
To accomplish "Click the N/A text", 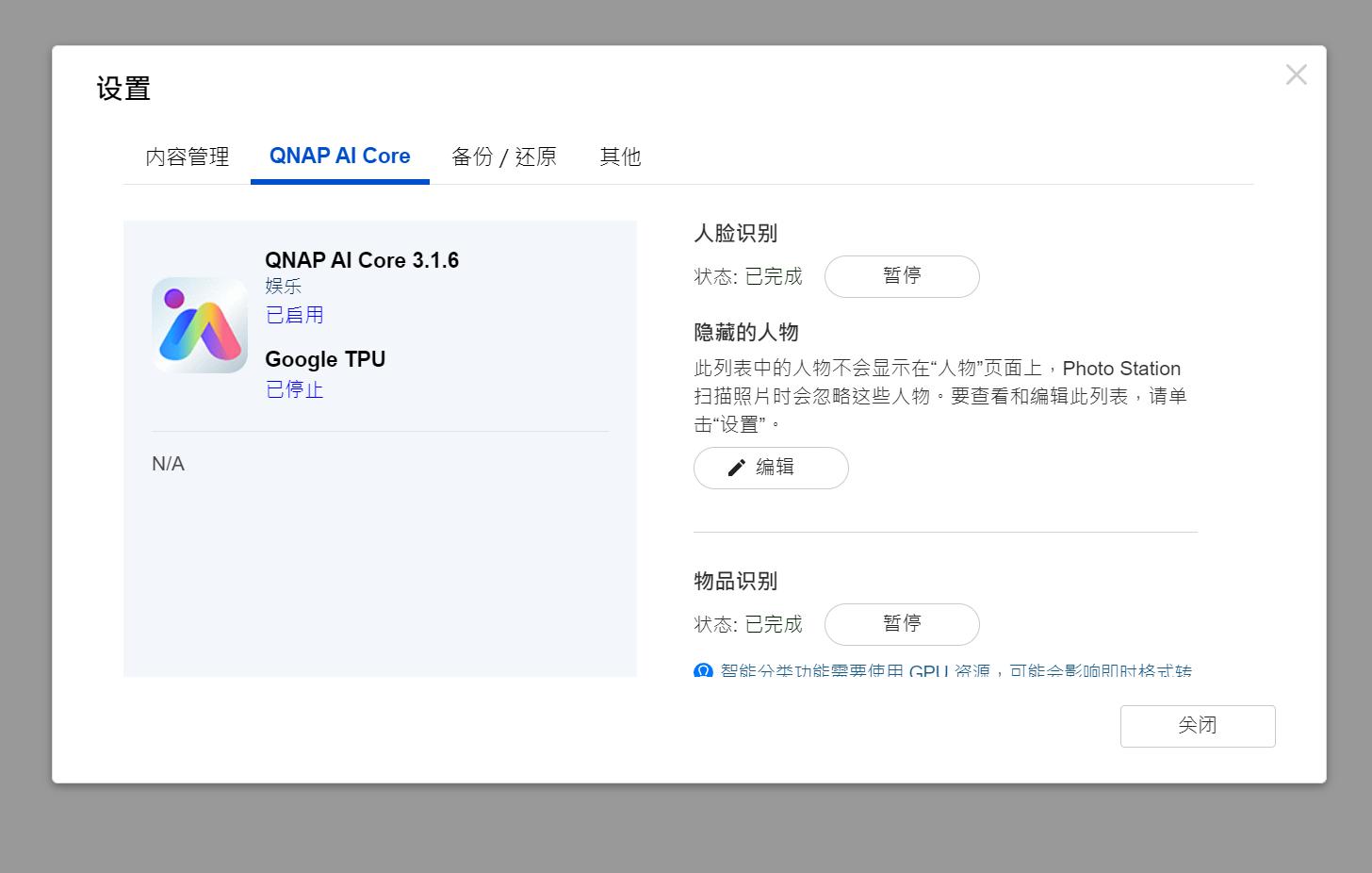I will [169, 464].
